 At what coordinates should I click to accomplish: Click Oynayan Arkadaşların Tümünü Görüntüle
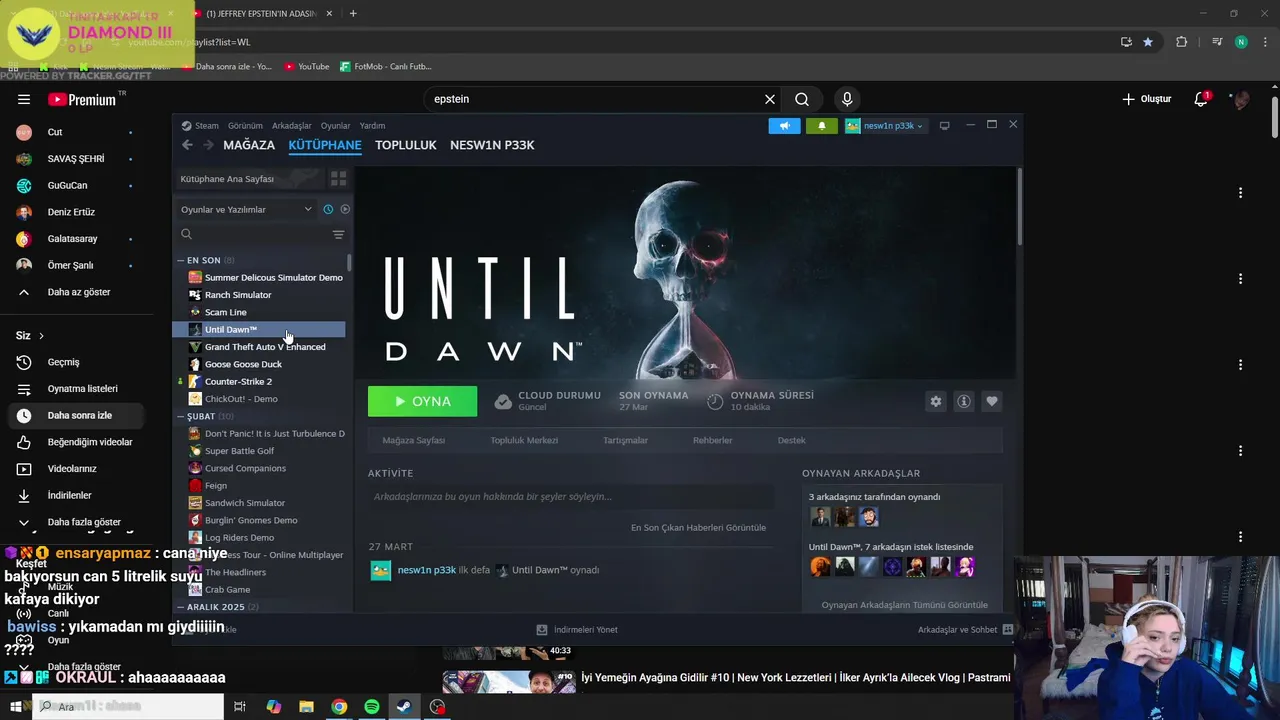coord(904,605)
